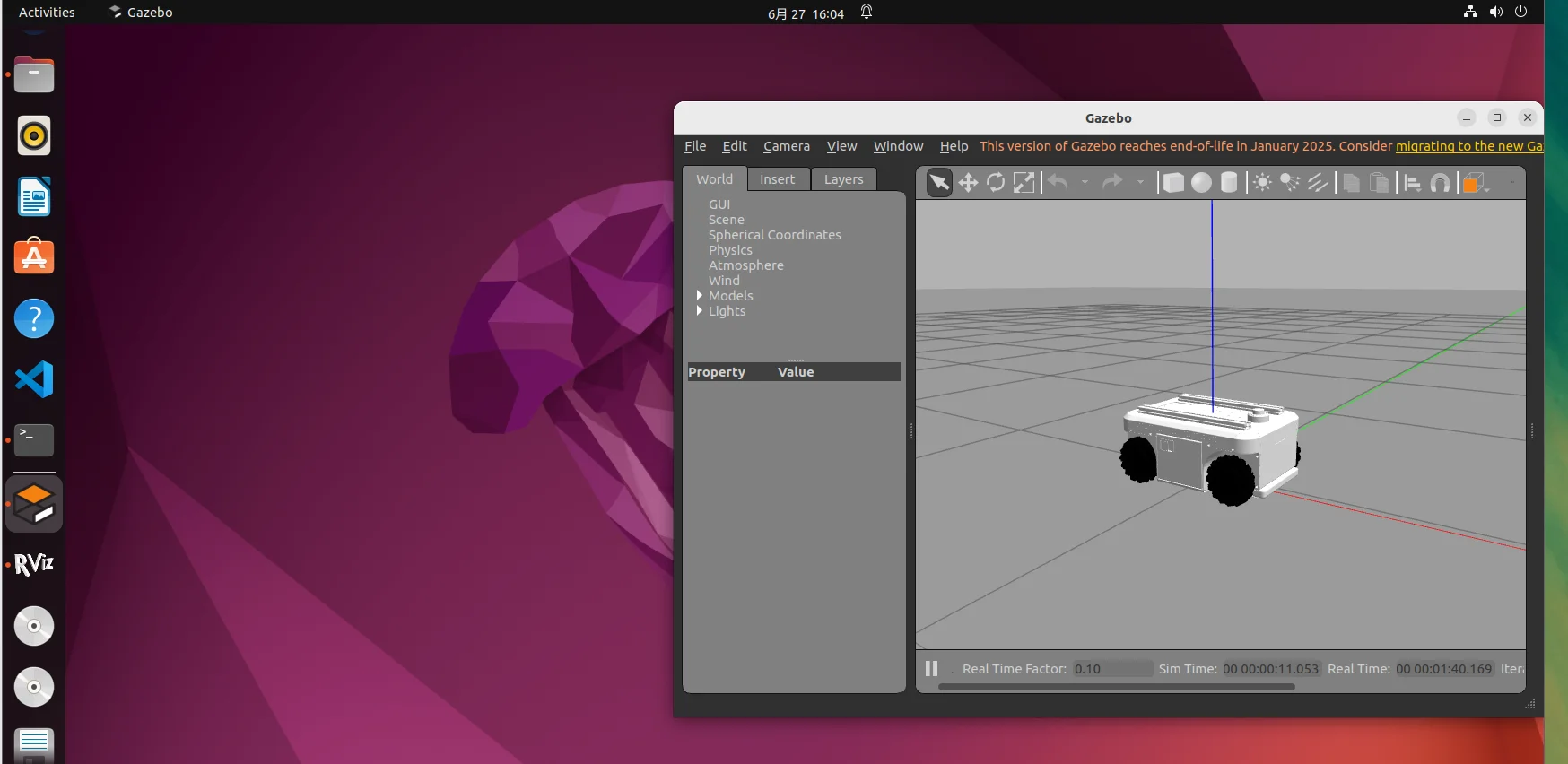The image size is (1568, 764).
Task: Select Wind in the World tree
Action: 724,281
